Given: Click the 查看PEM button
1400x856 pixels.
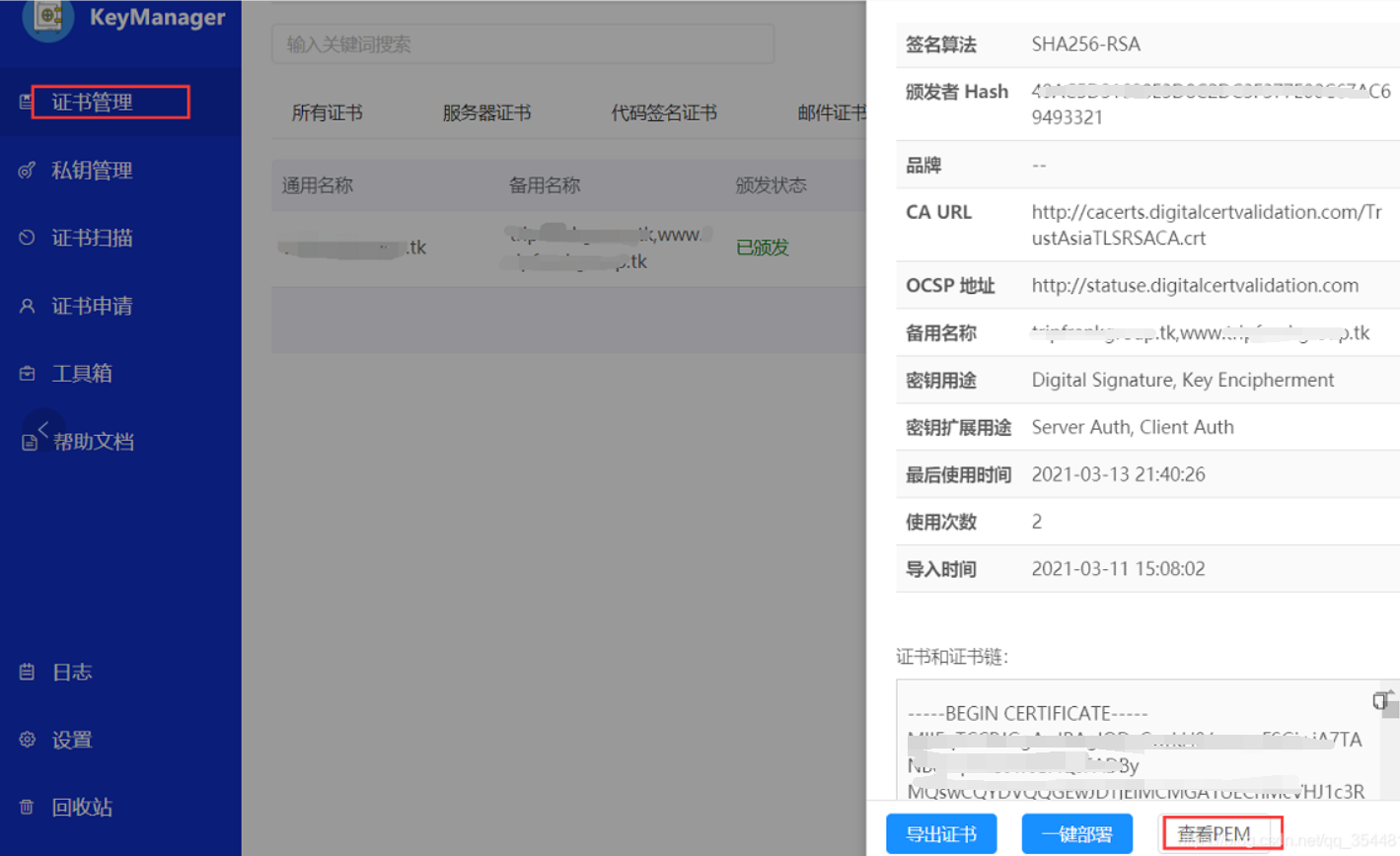Looking at the screenshot, I should point(1215,834).
